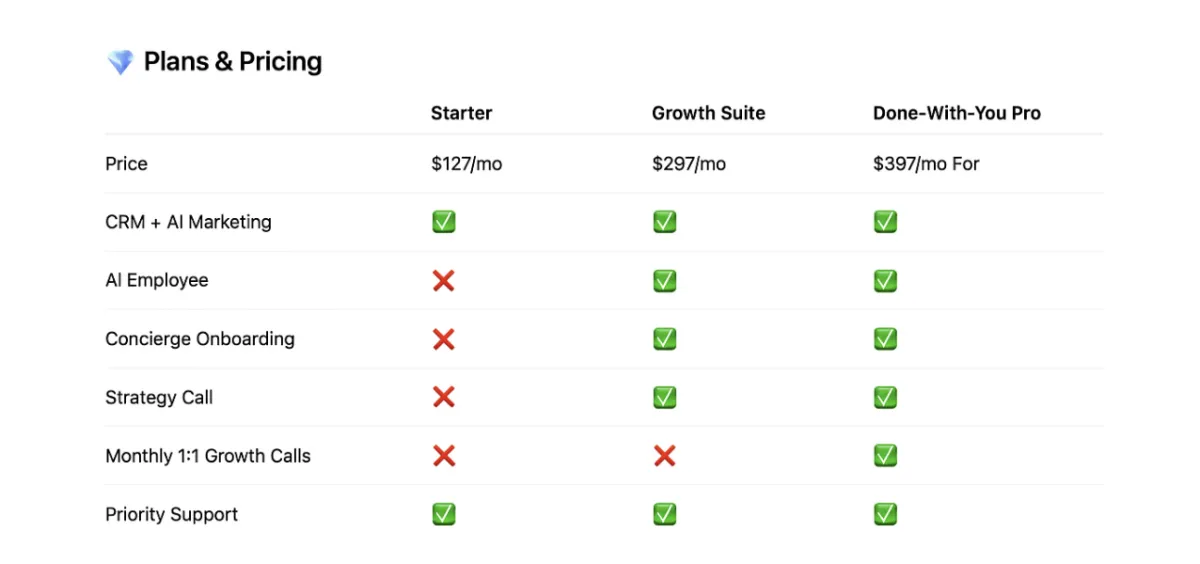Click the $297/mo Growth Suite price
Viewport: 1200px width, 564px height.
point(689,164)
